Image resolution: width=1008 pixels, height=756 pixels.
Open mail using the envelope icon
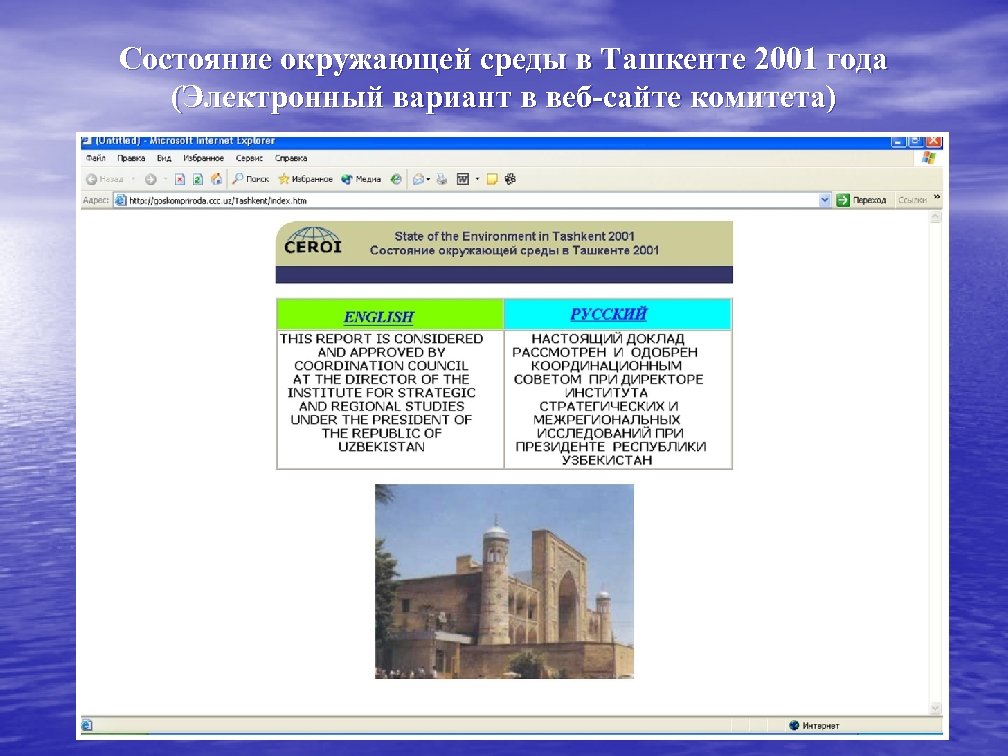(420, 180)
